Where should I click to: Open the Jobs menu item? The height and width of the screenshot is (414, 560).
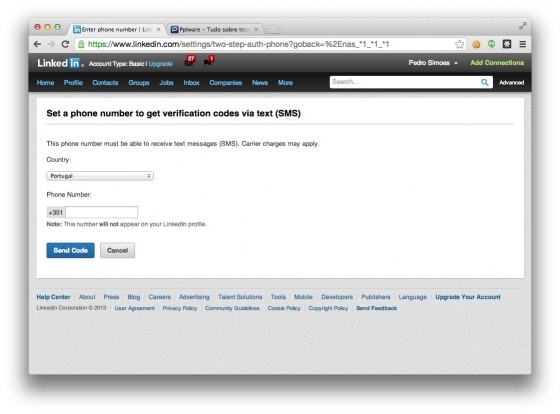point(166,83)
